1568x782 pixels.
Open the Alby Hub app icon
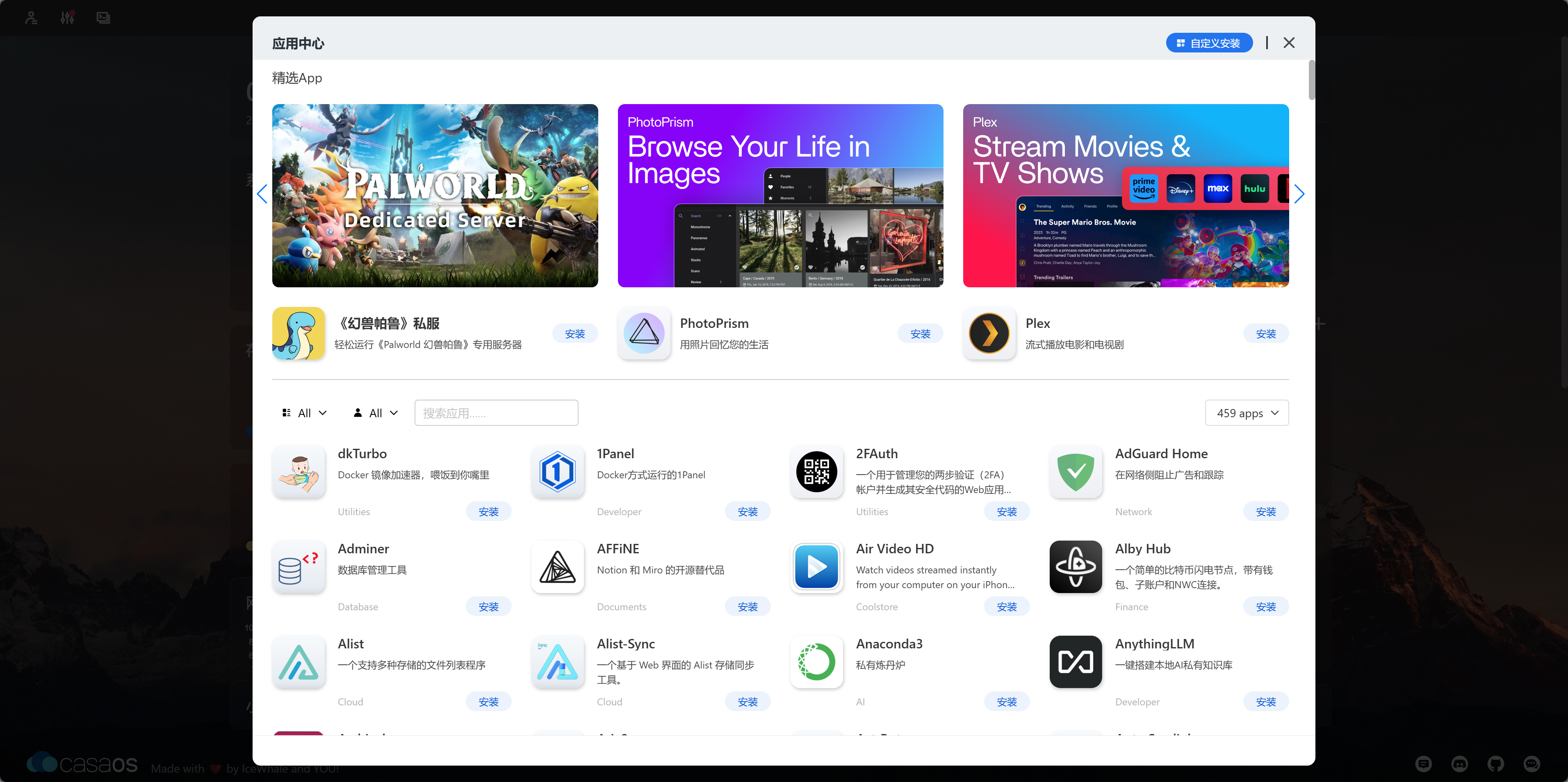click(x=1076, y=566)
